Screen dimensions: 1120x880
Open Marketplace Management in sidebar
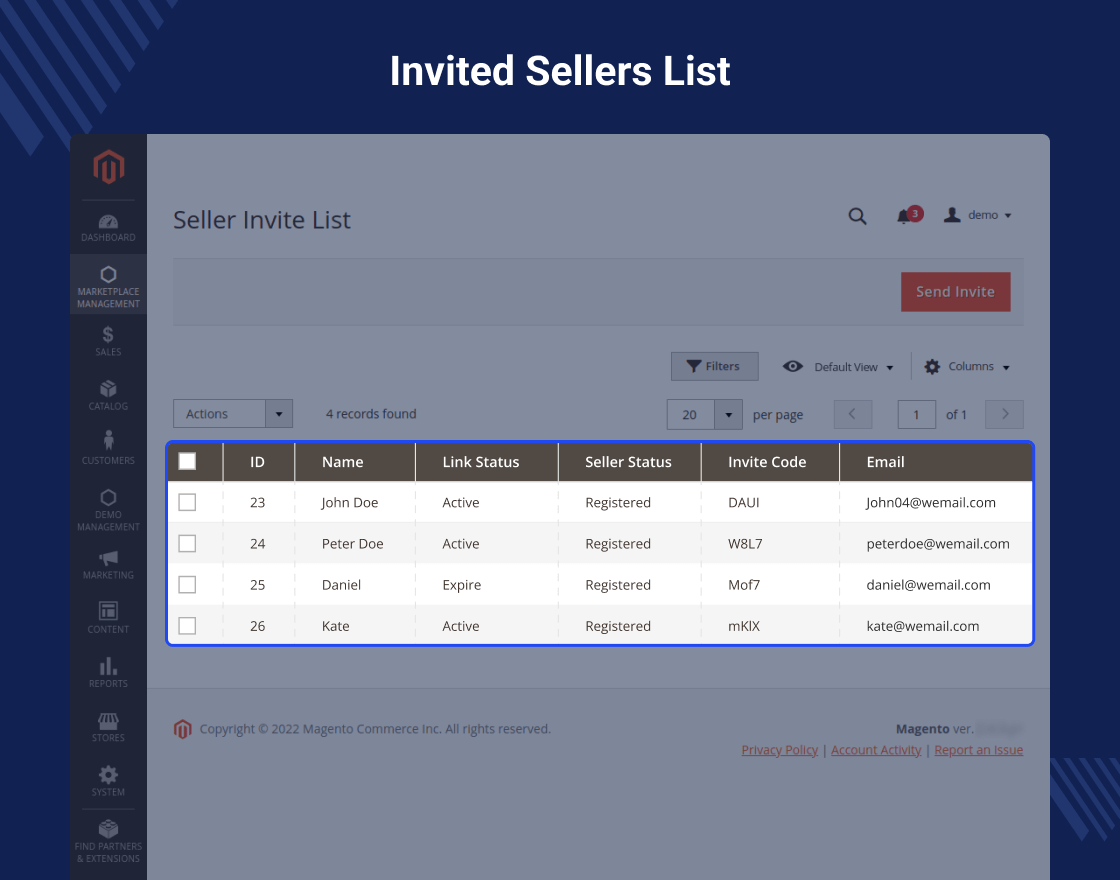point(109,286)
